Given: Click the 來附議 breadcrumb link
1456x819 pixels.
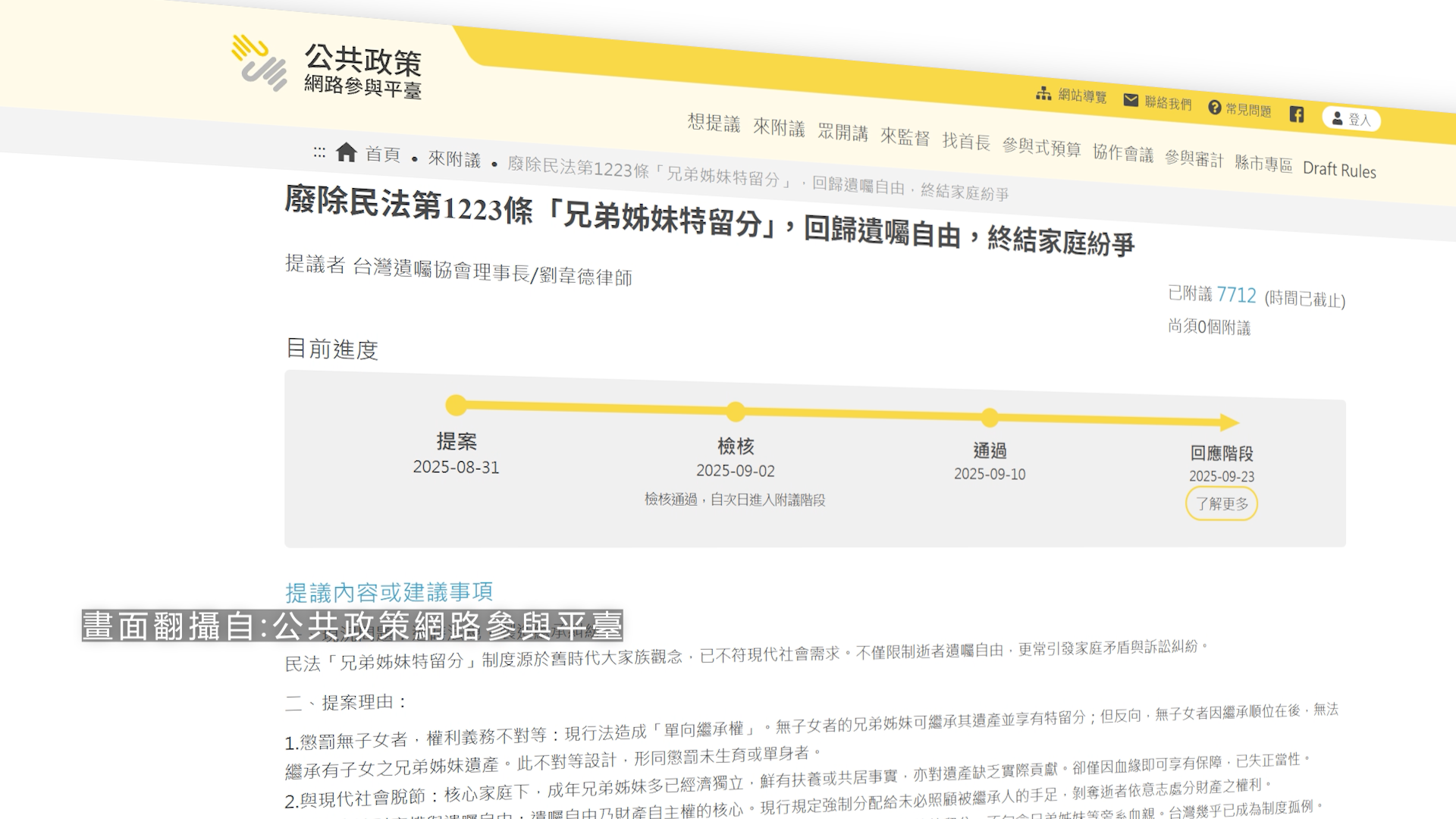Looking at the screenshot, I should pyautogui.click(x=454, y=159).
